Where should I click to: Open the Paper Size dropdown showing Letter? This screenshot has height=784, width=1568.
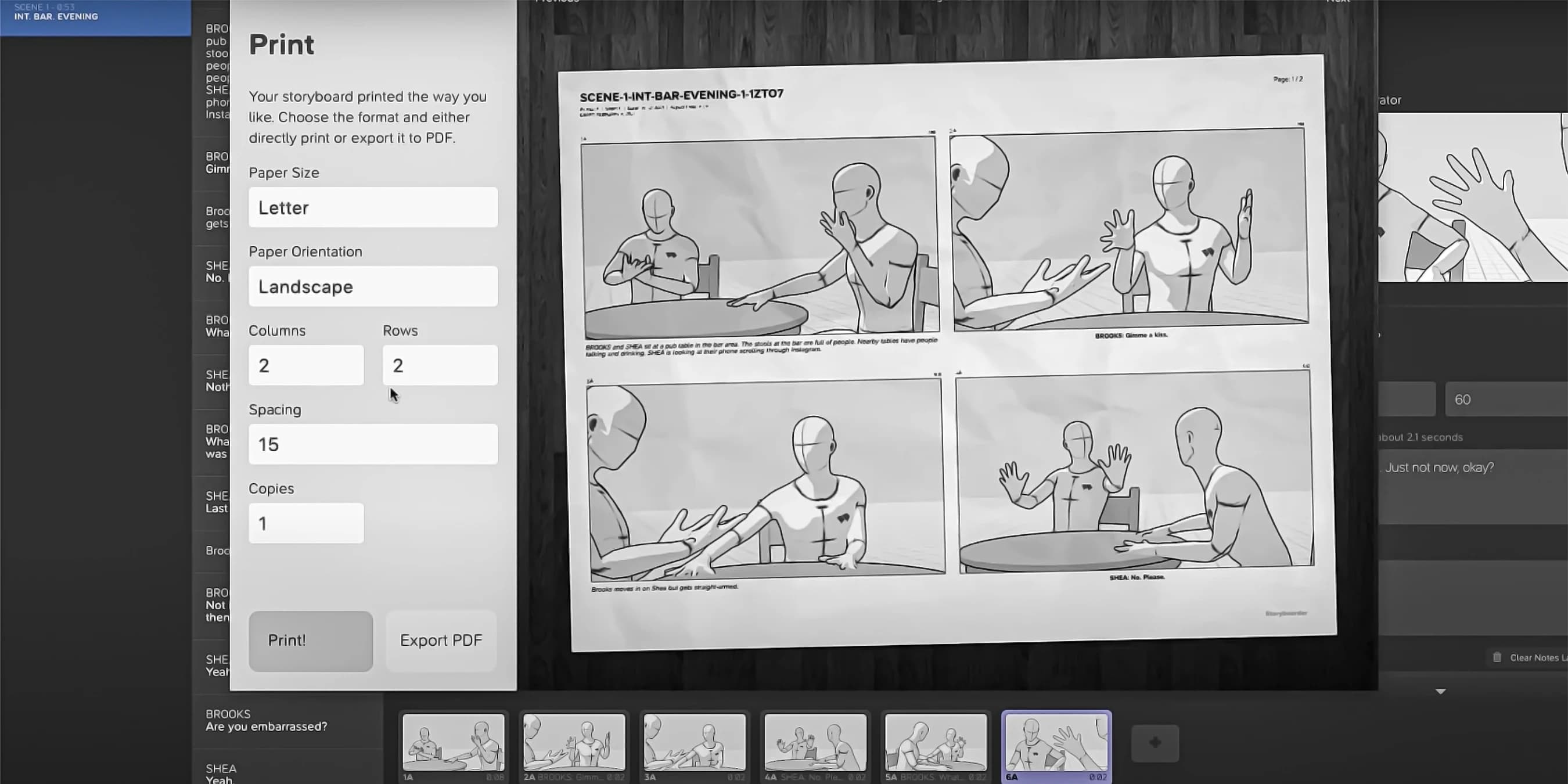point(372,207)
